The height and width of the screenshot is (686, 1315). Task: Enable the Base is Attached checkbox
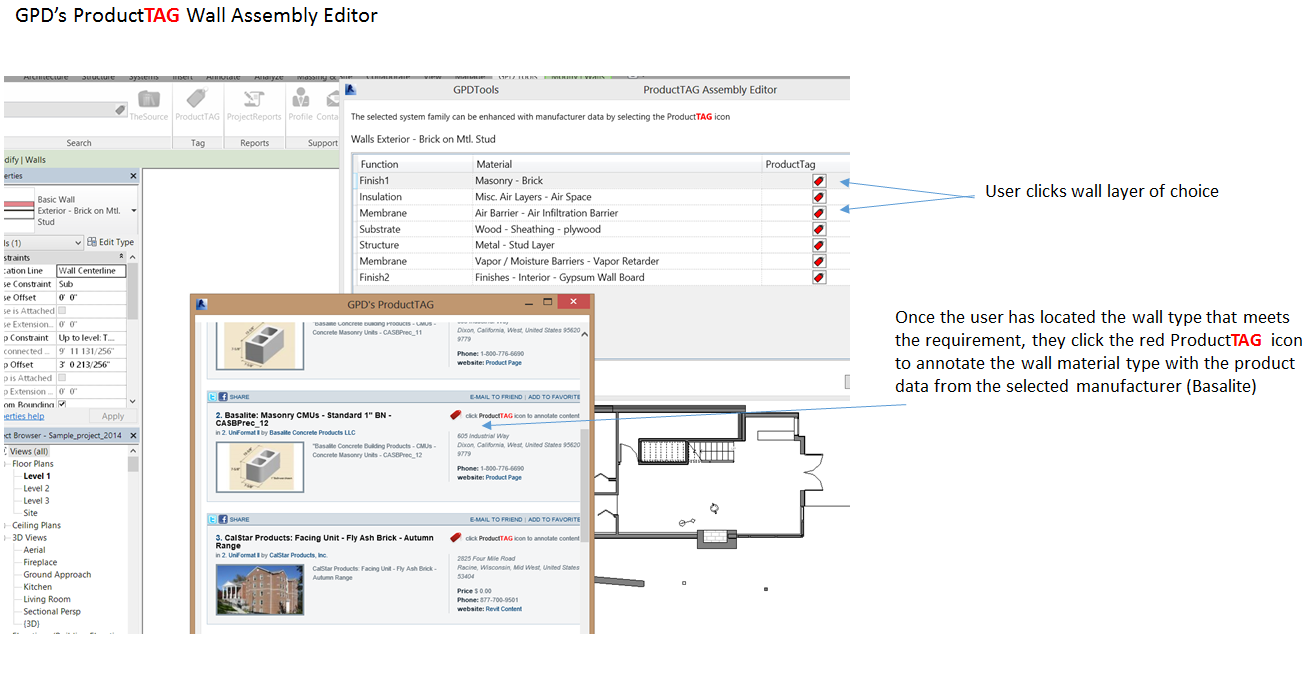(x=62, y=310)
